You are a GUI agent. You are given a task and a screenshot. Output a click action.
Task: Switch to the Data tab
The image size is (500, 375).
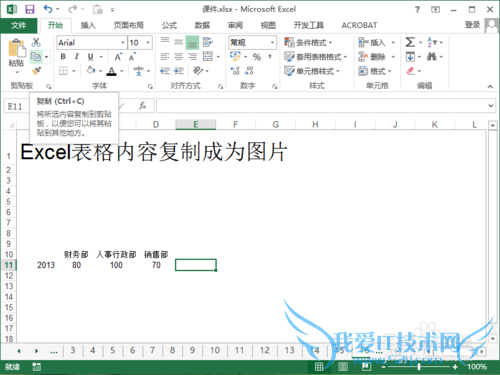pyautogui.click(x=202, y=25)
